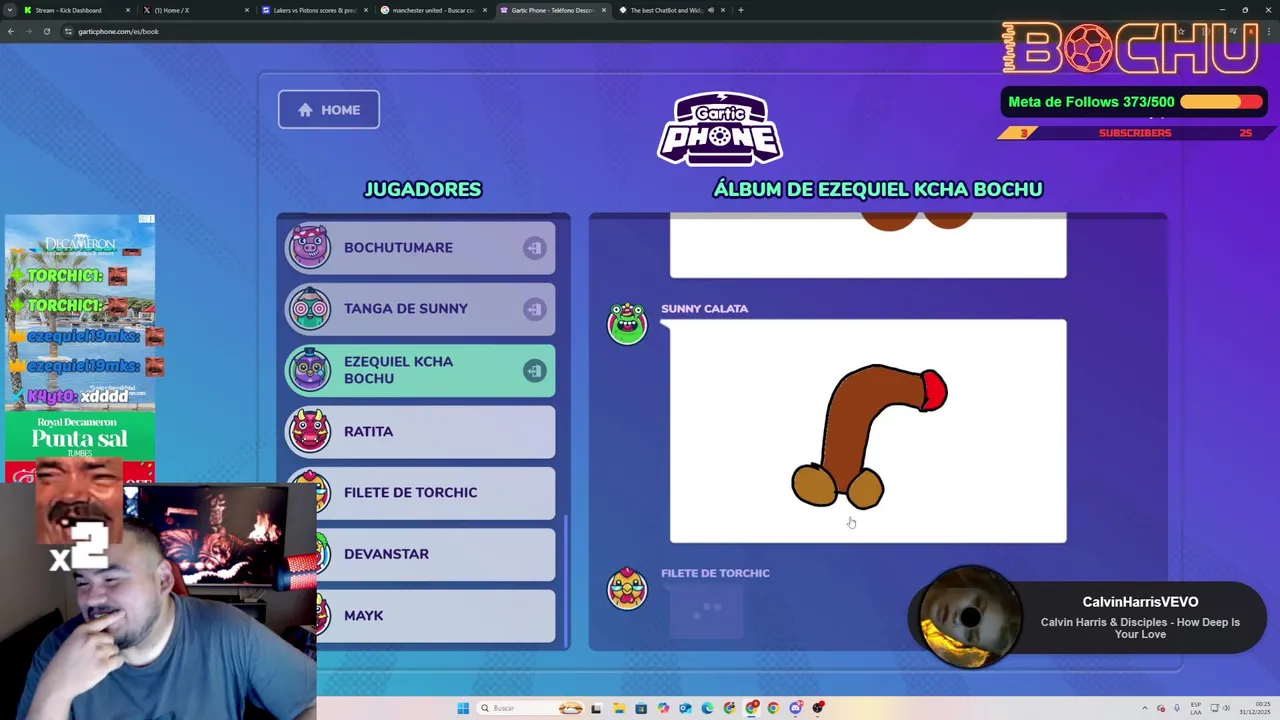
Task: Click FILETE DE TORCHIC's avatar in album
Action: [x=627, y=588]
